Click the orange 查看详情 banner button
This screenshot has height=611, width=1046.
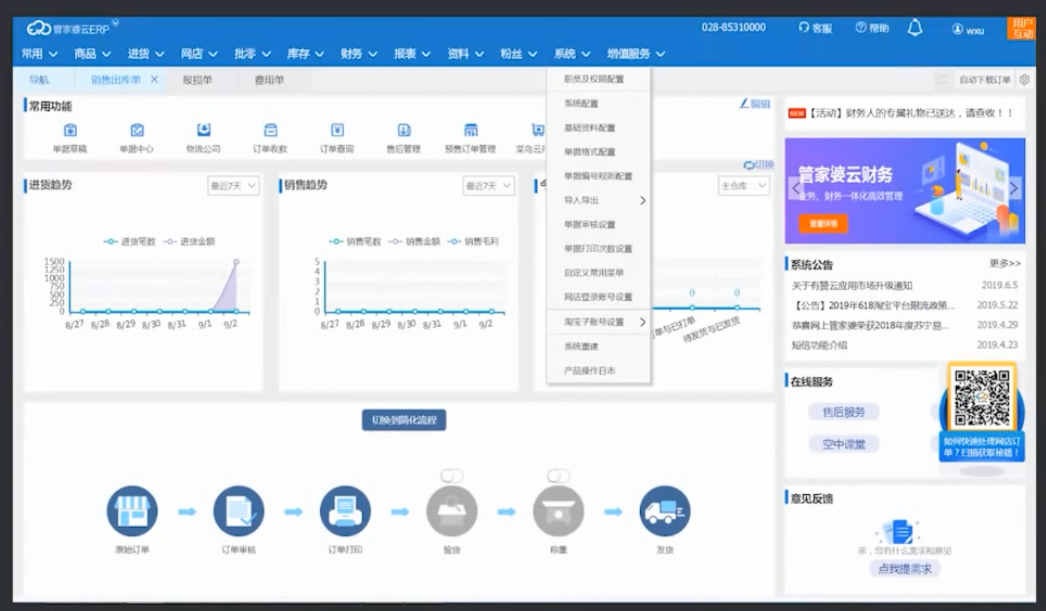click(823, 223)
